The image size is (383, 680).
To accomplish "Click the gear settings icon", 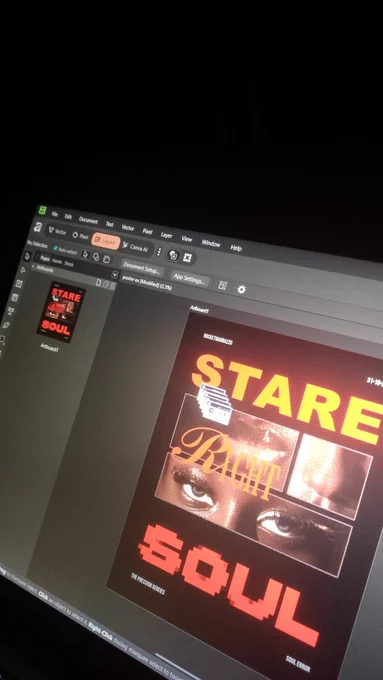I will 242,289.
